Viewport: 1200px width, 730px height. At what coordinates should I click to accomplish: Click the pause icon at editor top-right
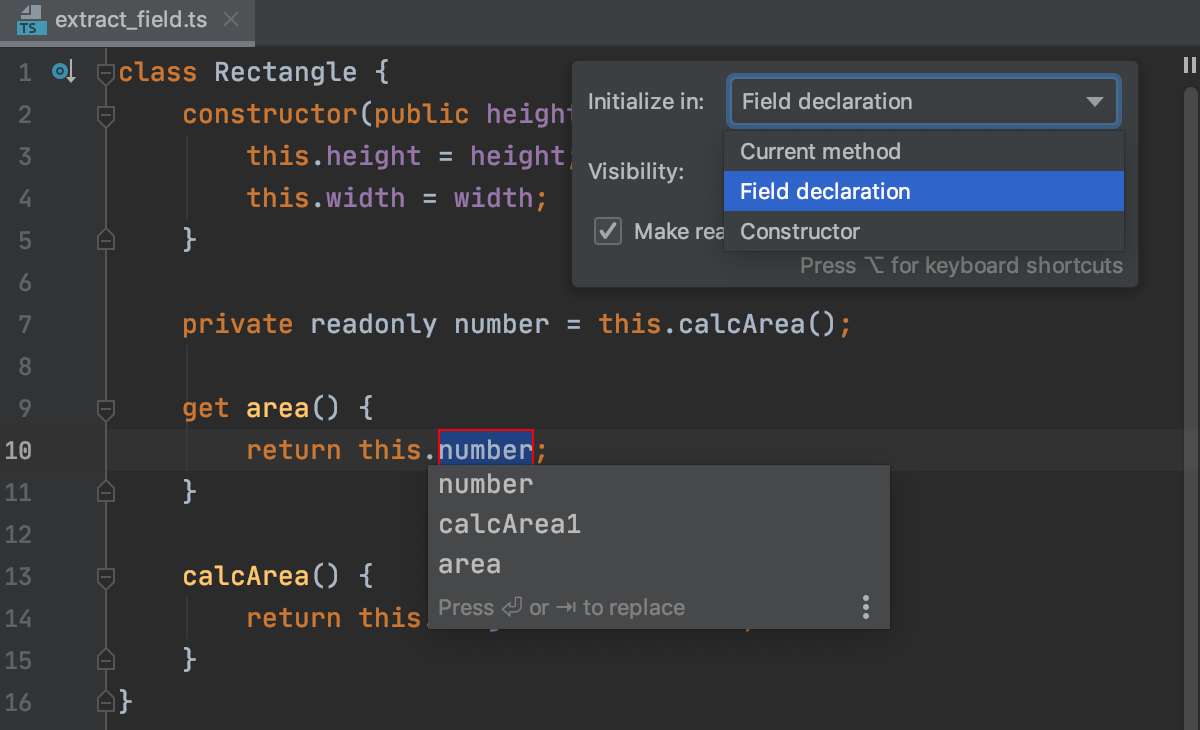tap(1189, 65)
